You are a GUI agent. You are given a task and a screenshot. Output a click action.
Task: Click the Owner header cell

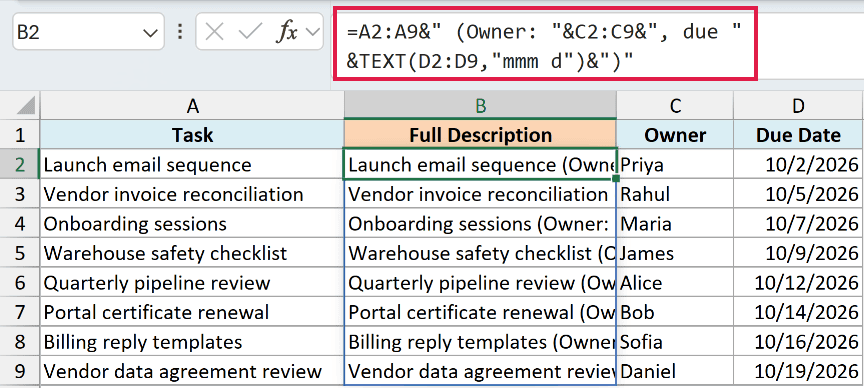point(675,134)
